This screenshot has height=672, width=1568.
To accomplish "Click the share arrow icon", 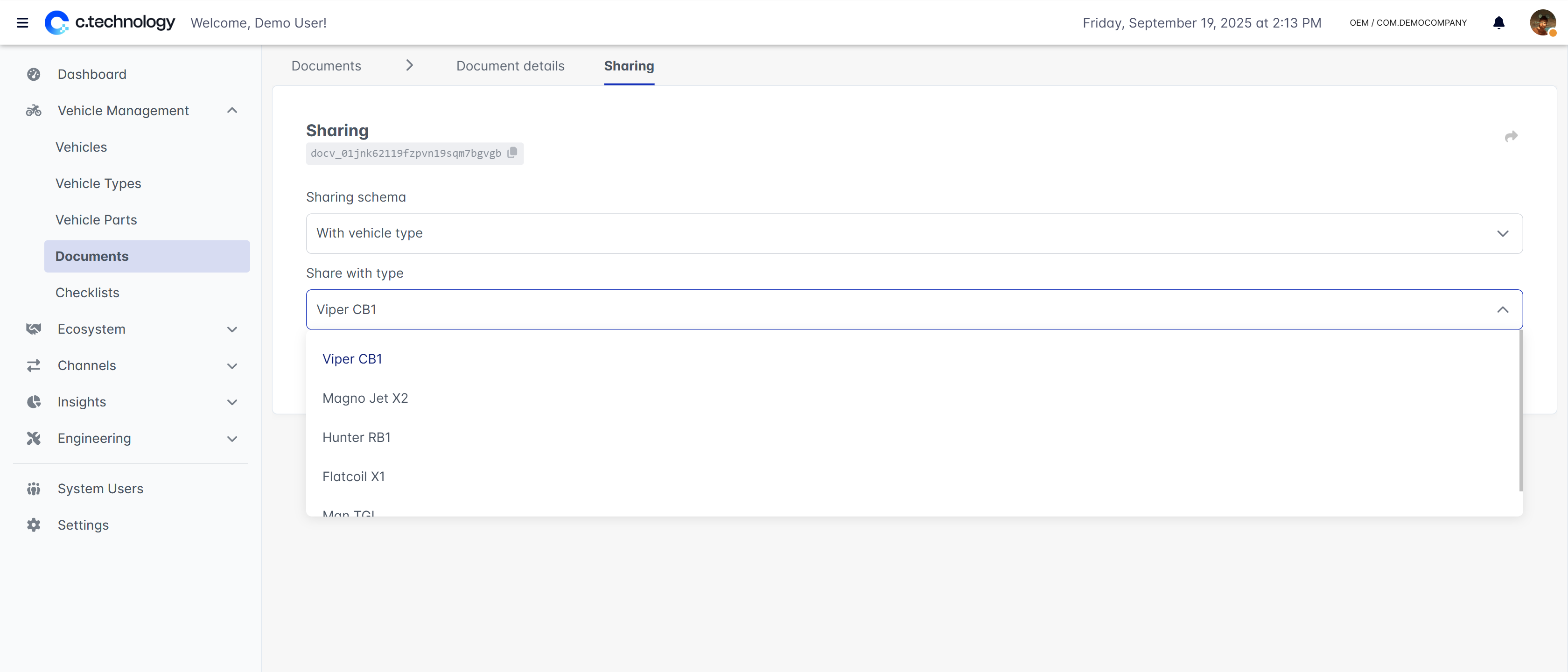I will [x=1511, y=136].
